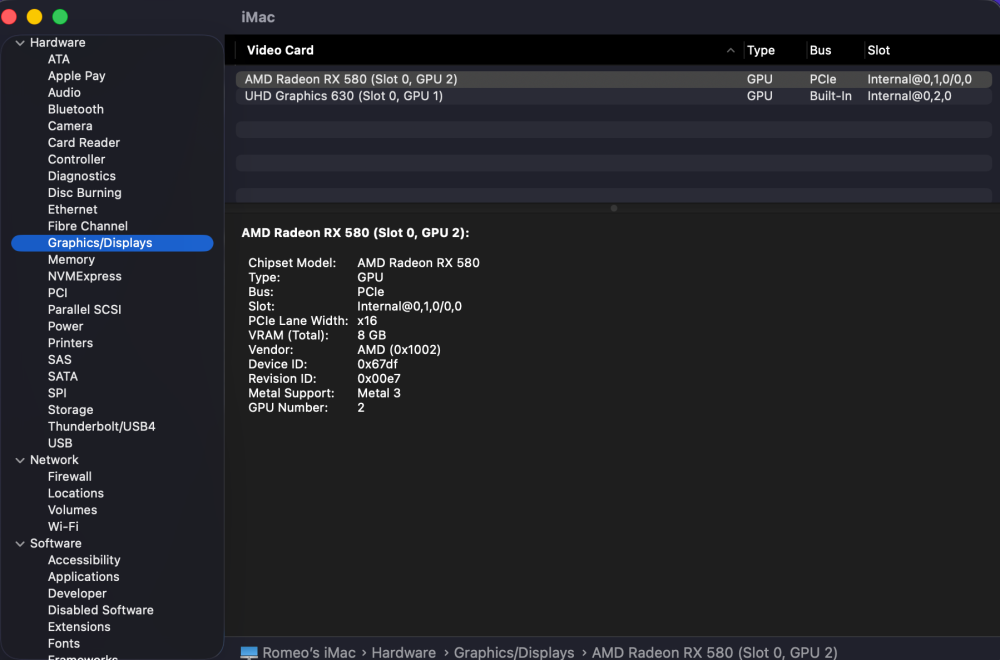This screenshot has height=660, width=1000.
Task: Collapse the Network section chevron
Action: pos(20,460)
